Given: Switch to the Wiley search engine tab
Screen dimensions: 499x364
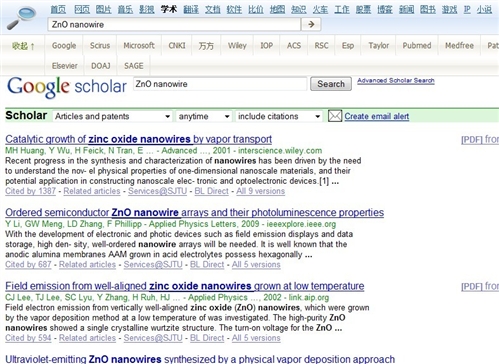Looking at the screenshot, I should point(237,46).
